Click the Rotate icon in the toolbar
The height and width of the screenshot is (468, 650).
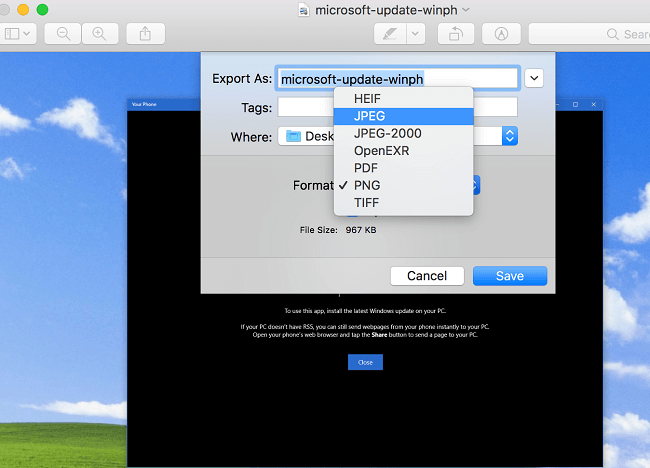coord(456,34)
